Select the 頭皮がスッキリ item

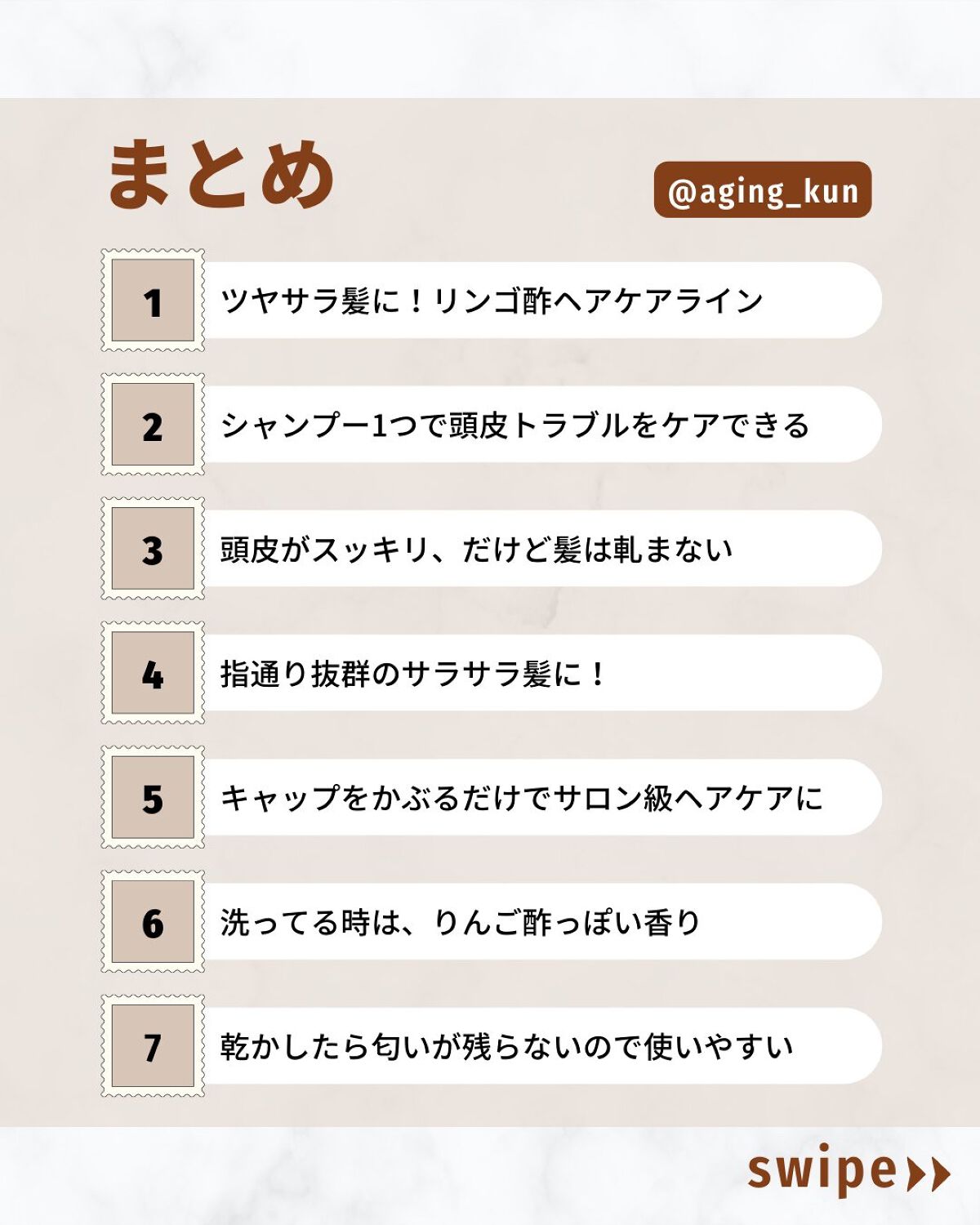point(476,549)
